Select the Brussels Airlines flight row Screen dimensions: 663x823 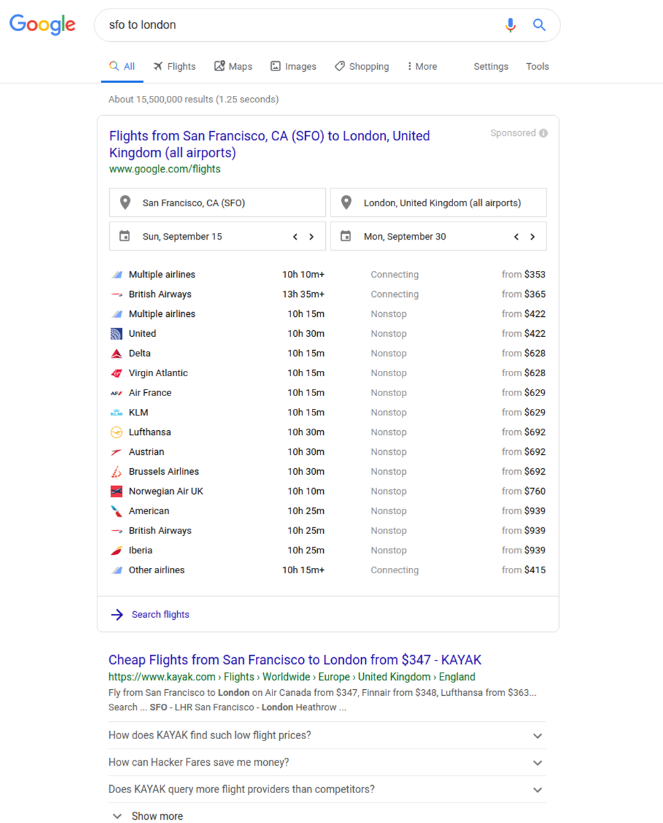point(328,472)
